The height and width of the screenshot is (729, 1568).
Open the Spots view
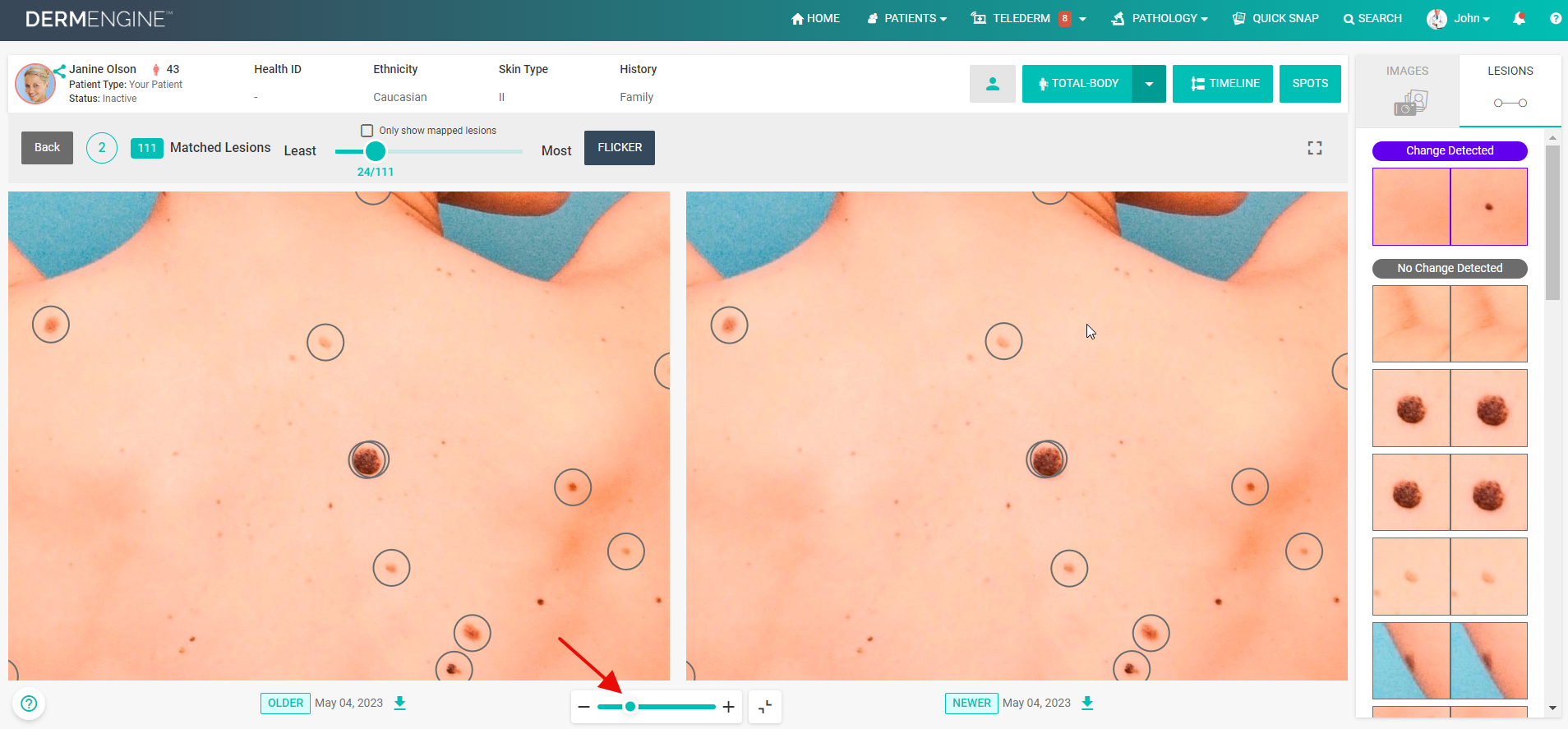(1310, 84)
